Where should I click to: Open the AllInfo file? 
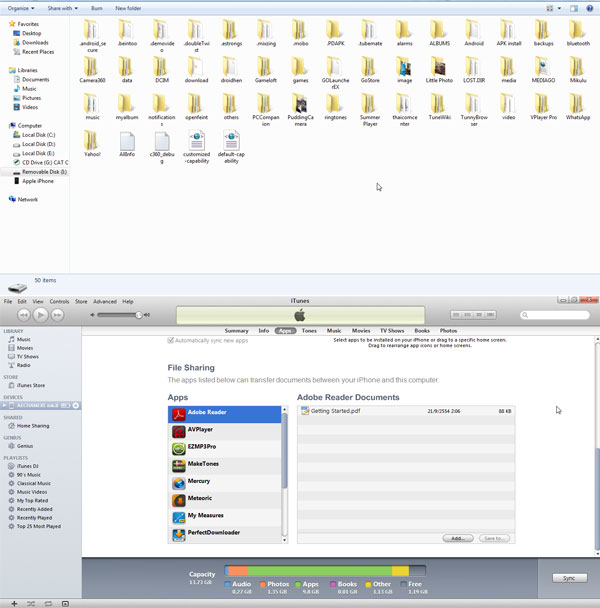[127, 144]
